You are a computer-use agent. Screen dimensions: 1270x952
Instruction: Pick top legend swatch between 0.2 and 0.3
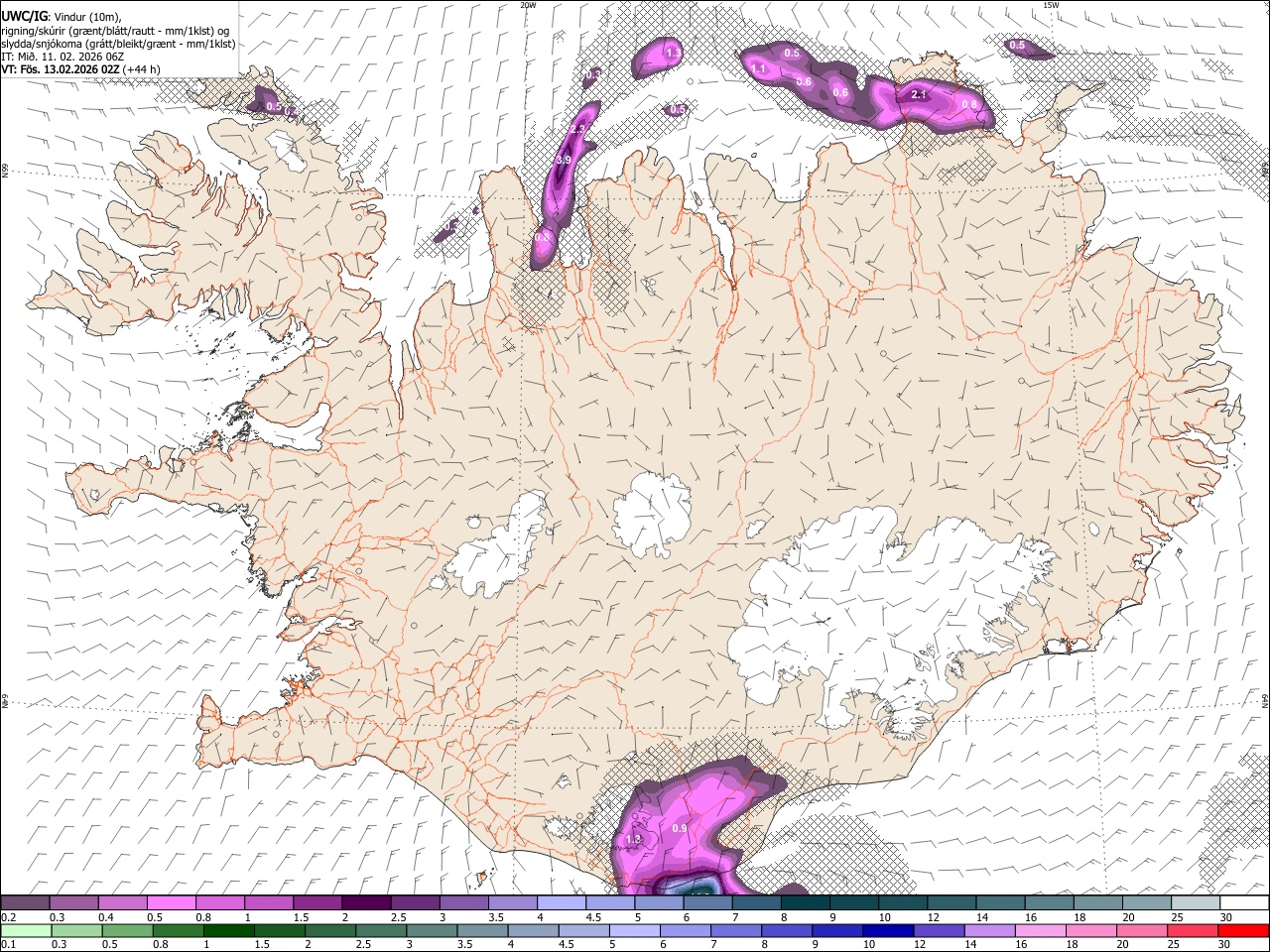(25, 902)
